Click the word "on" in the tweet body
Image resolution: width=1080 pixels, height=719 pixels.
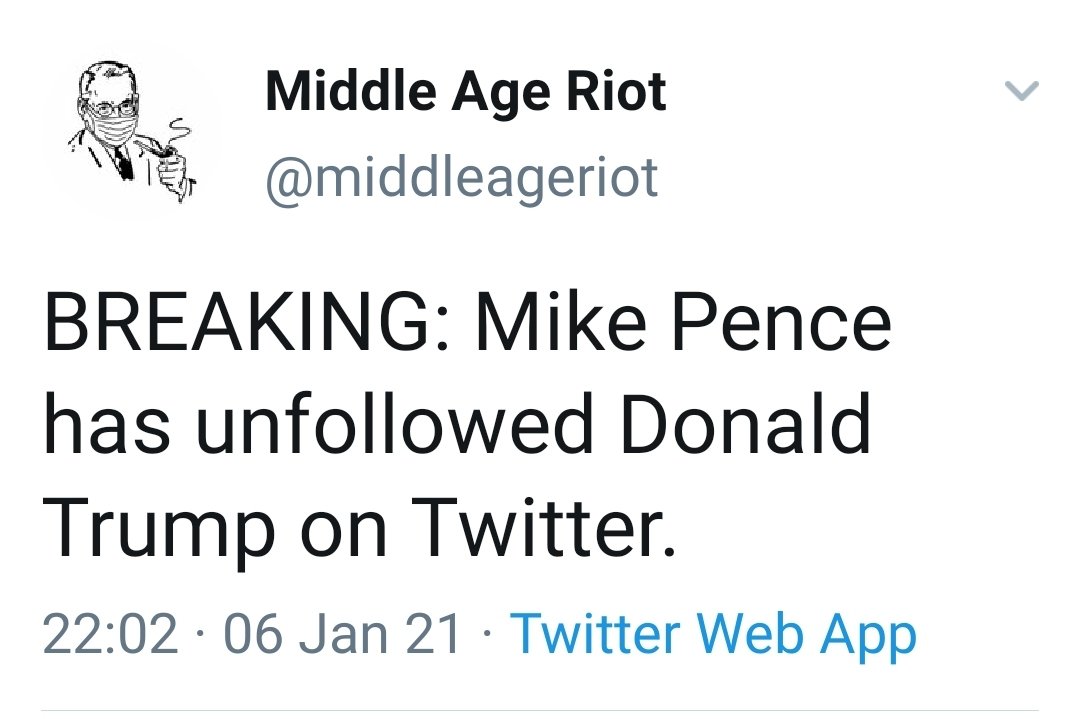(x=344, y=531)
